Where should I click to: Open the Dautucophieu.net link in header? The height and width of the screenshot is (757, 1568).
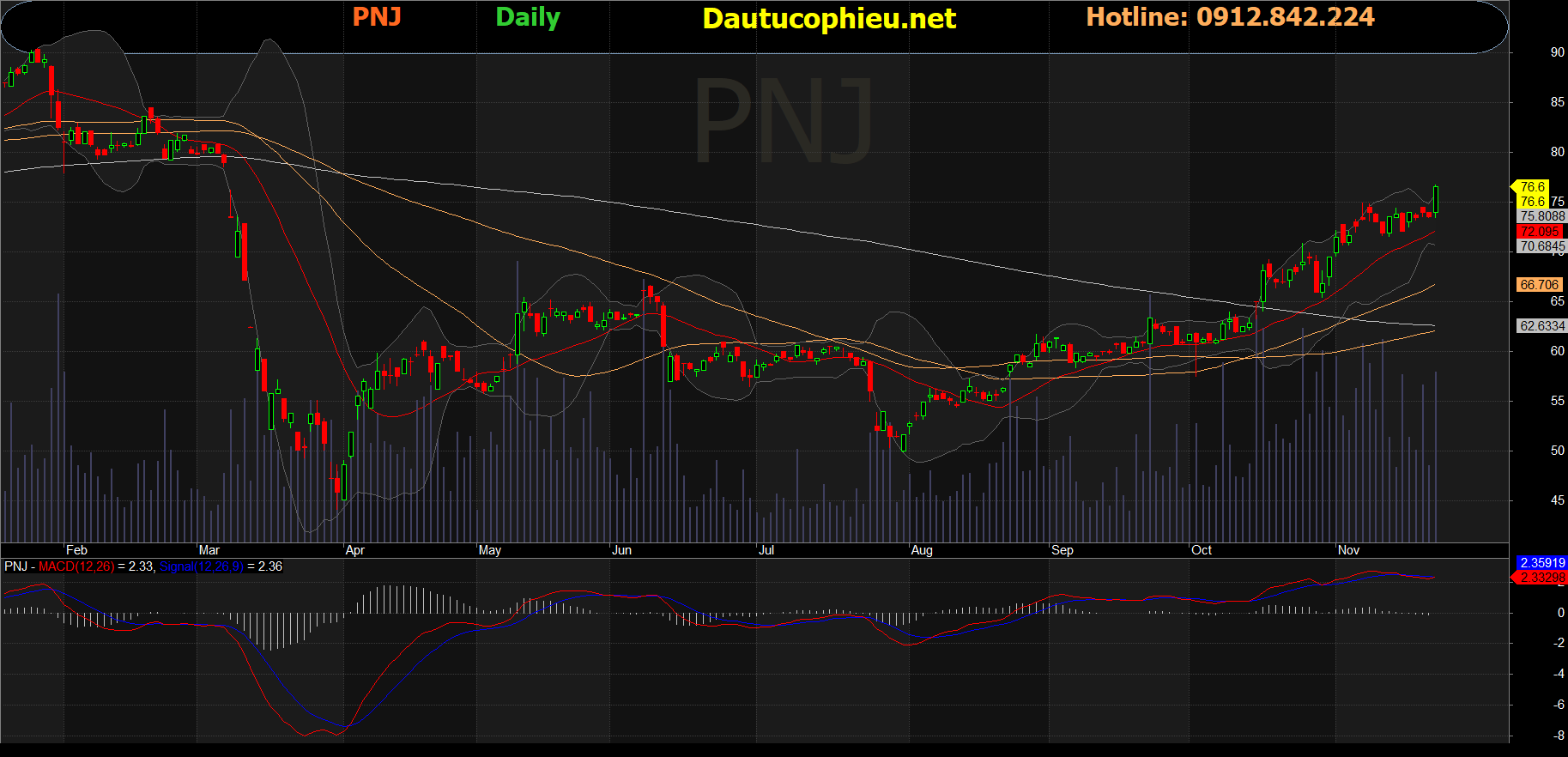click(828, 19)
